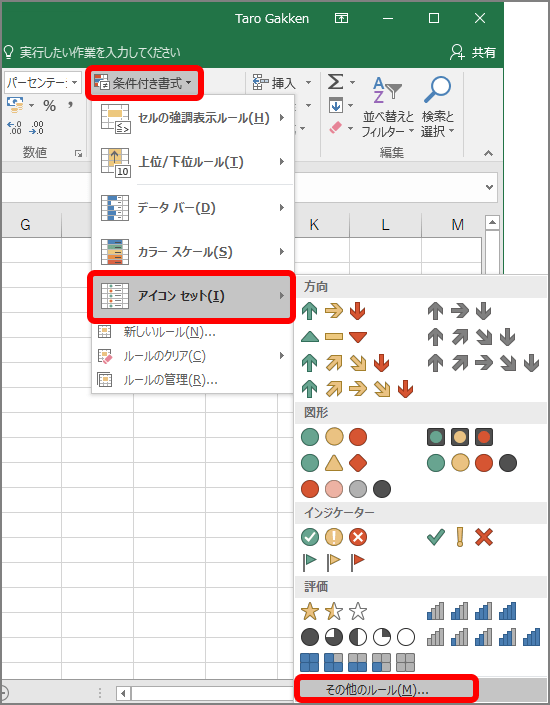Viewport: 550px width, 705px height.
Task: Click the vertical scrollbar up arrow
Action: click(x=492, y=223)
